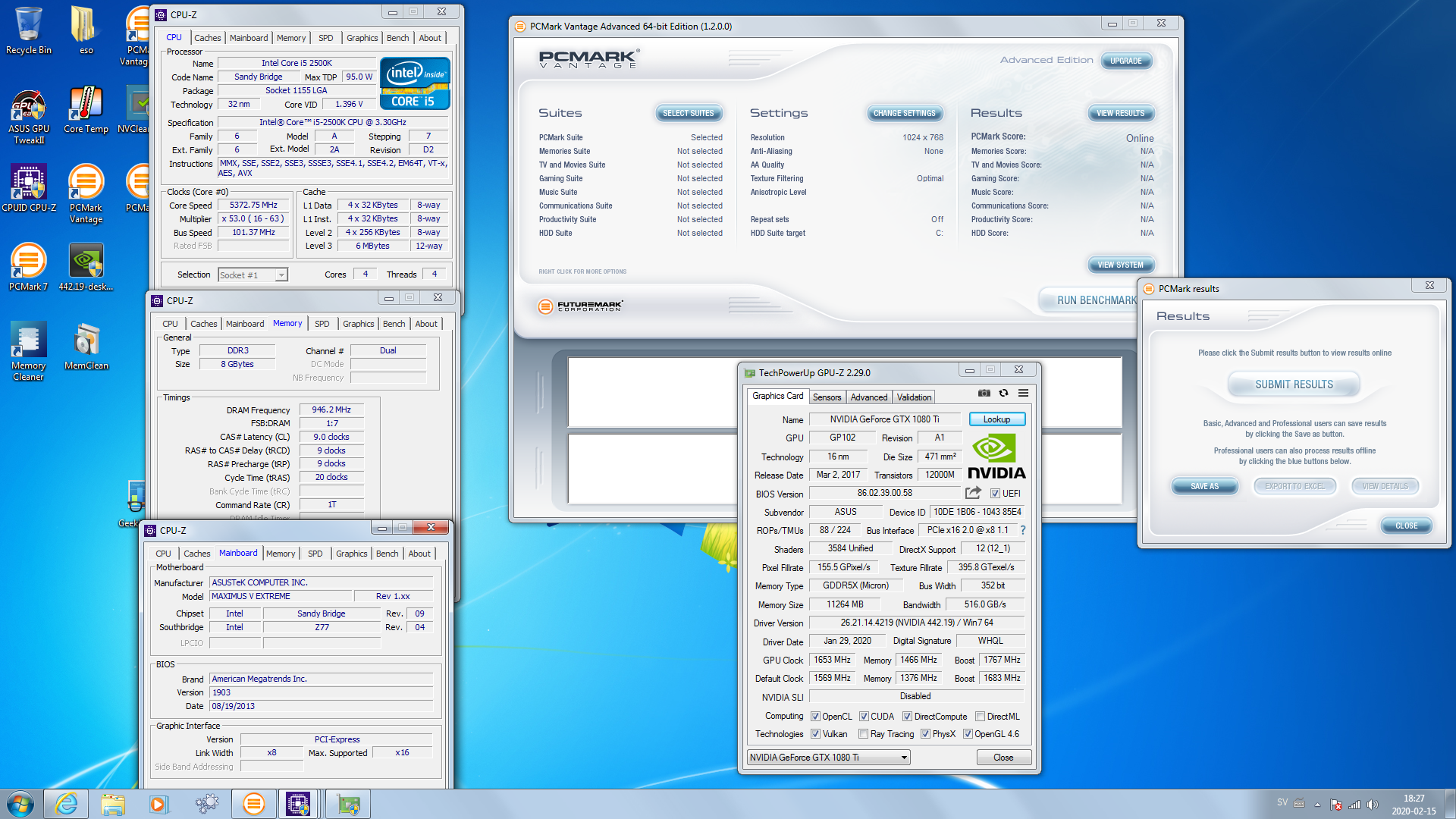1456x819 pixels.
Task: Click the NVIDIA logo in GPU-Z
Action: click(x=996, y=457)
